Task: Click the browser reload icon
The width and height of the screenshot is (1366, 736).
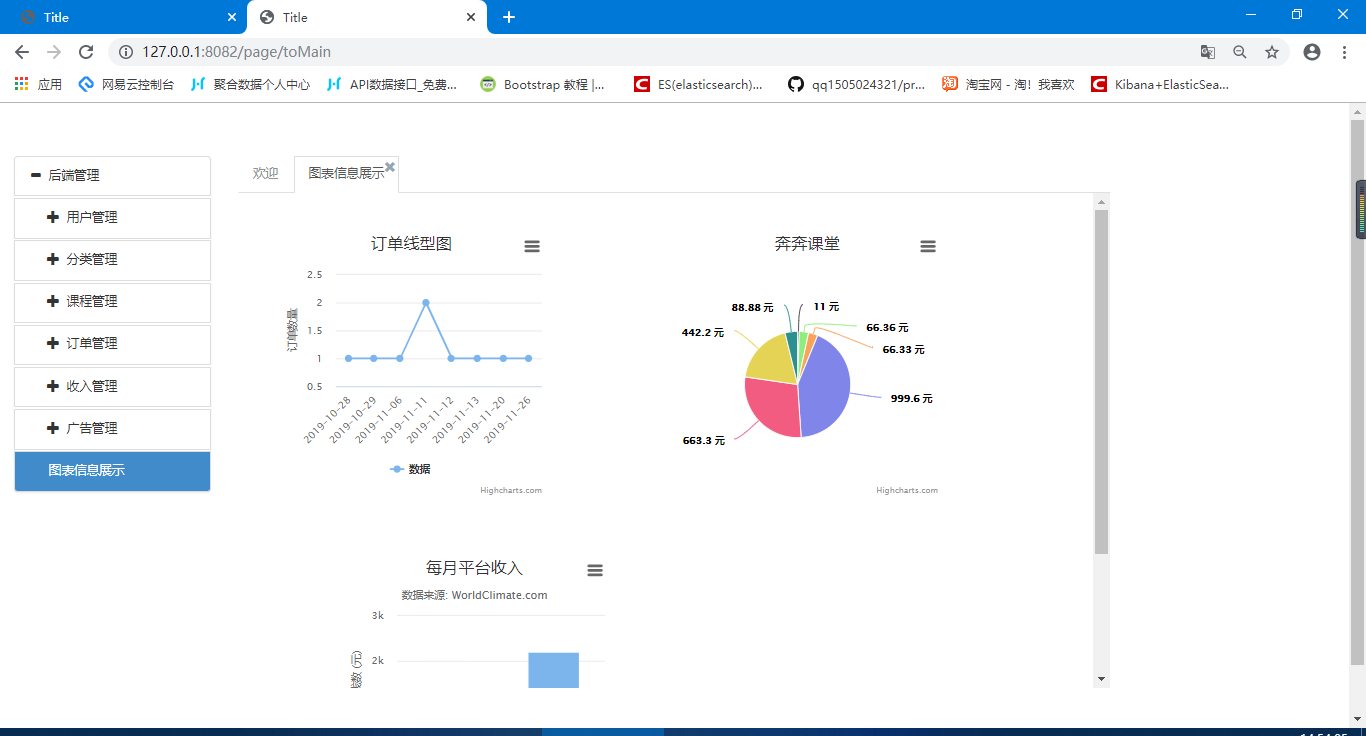Action: click(86, 52)
